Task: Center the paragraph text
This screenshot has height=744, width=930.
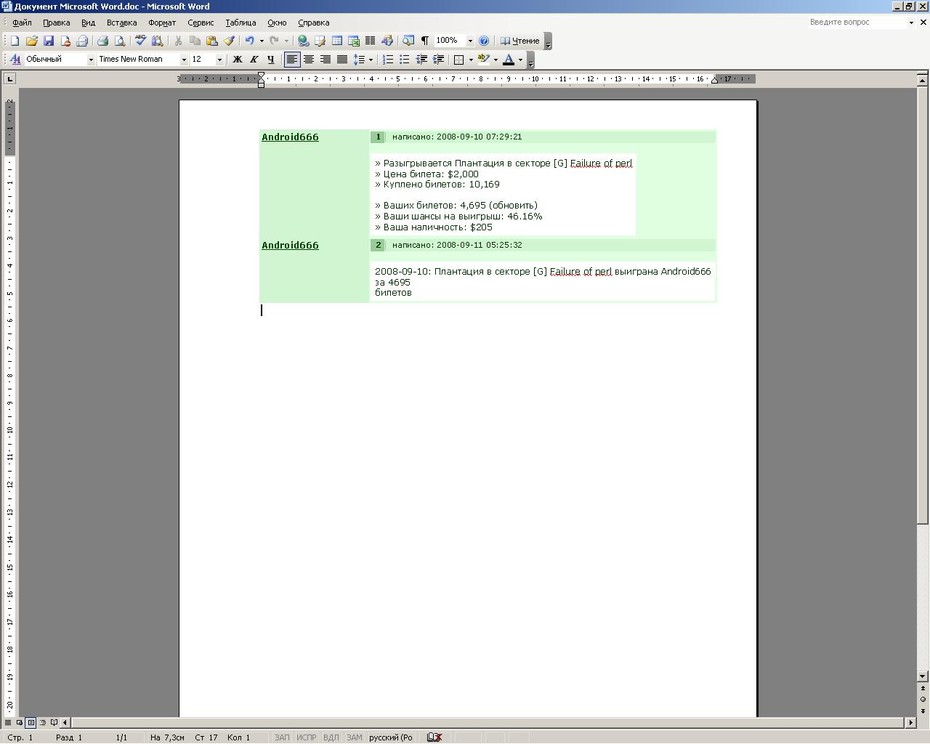Action: [308, 59]
